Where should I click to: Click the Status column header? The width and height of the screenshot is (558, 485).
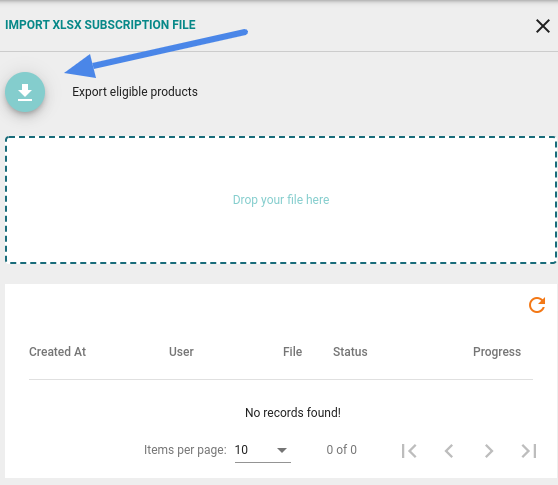click(x=350, y=352)
